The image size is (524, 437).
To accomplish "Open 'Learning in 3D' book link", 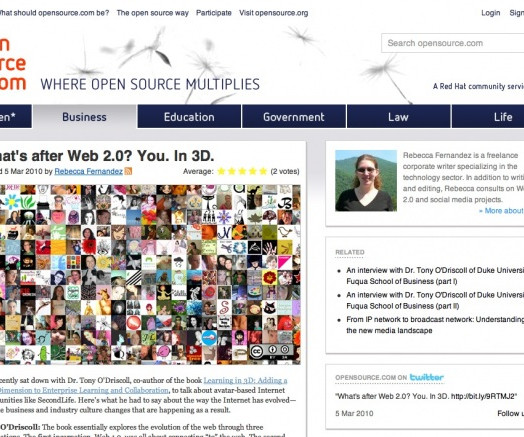I will (x=144, y=385).
